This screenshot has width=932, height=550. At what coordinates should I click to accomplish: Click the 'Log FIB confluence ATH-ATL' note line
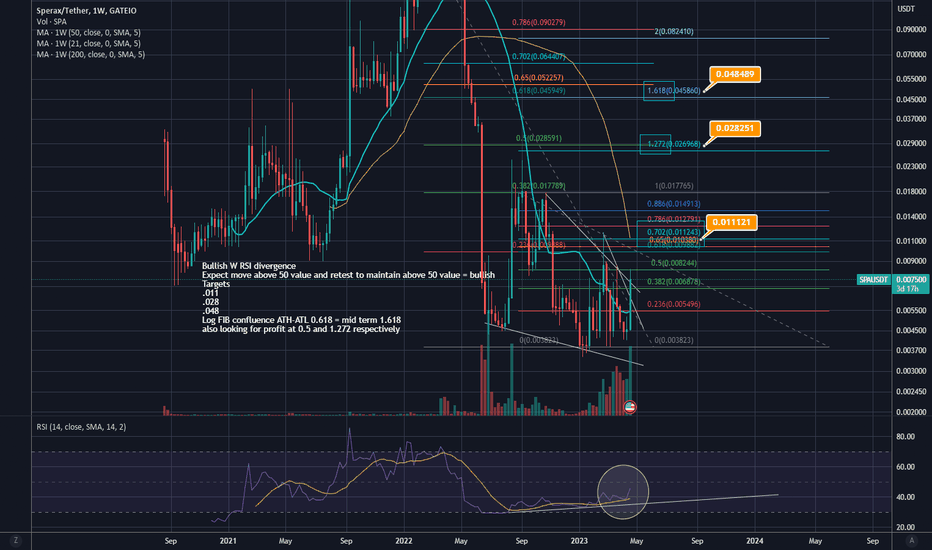[301, 320]
